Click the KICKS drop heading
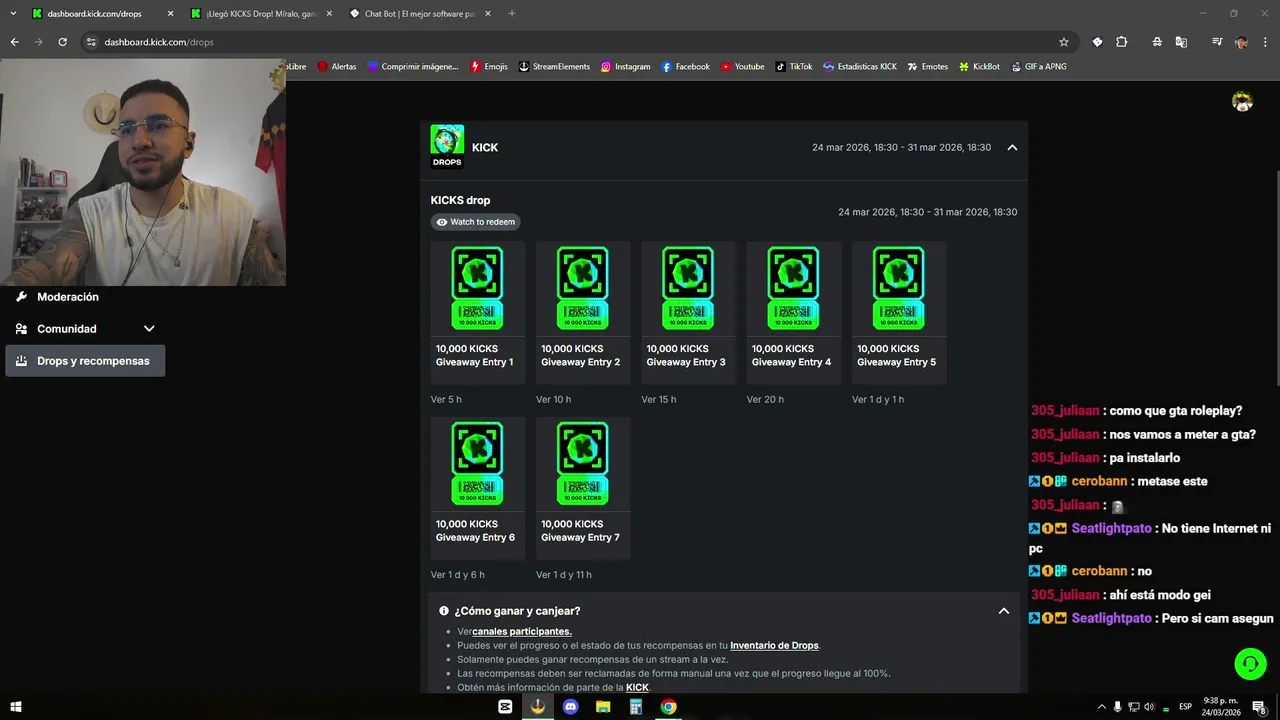This screenshot has height=720, width=1280. [460, 200]
